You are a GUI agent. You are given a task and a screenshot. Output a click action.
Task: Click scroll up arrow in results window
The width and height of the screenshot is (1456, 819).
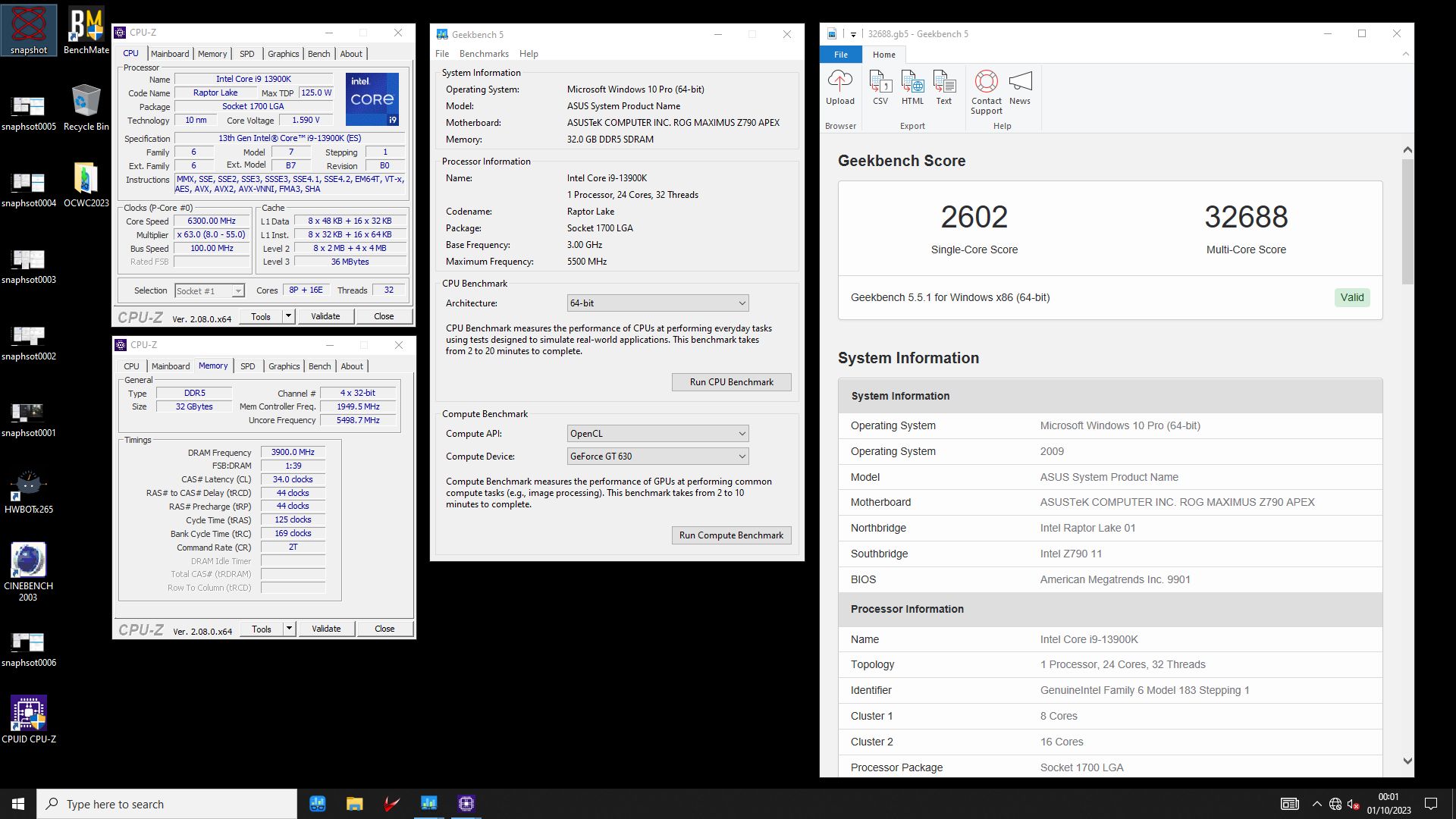(1407, 150)
